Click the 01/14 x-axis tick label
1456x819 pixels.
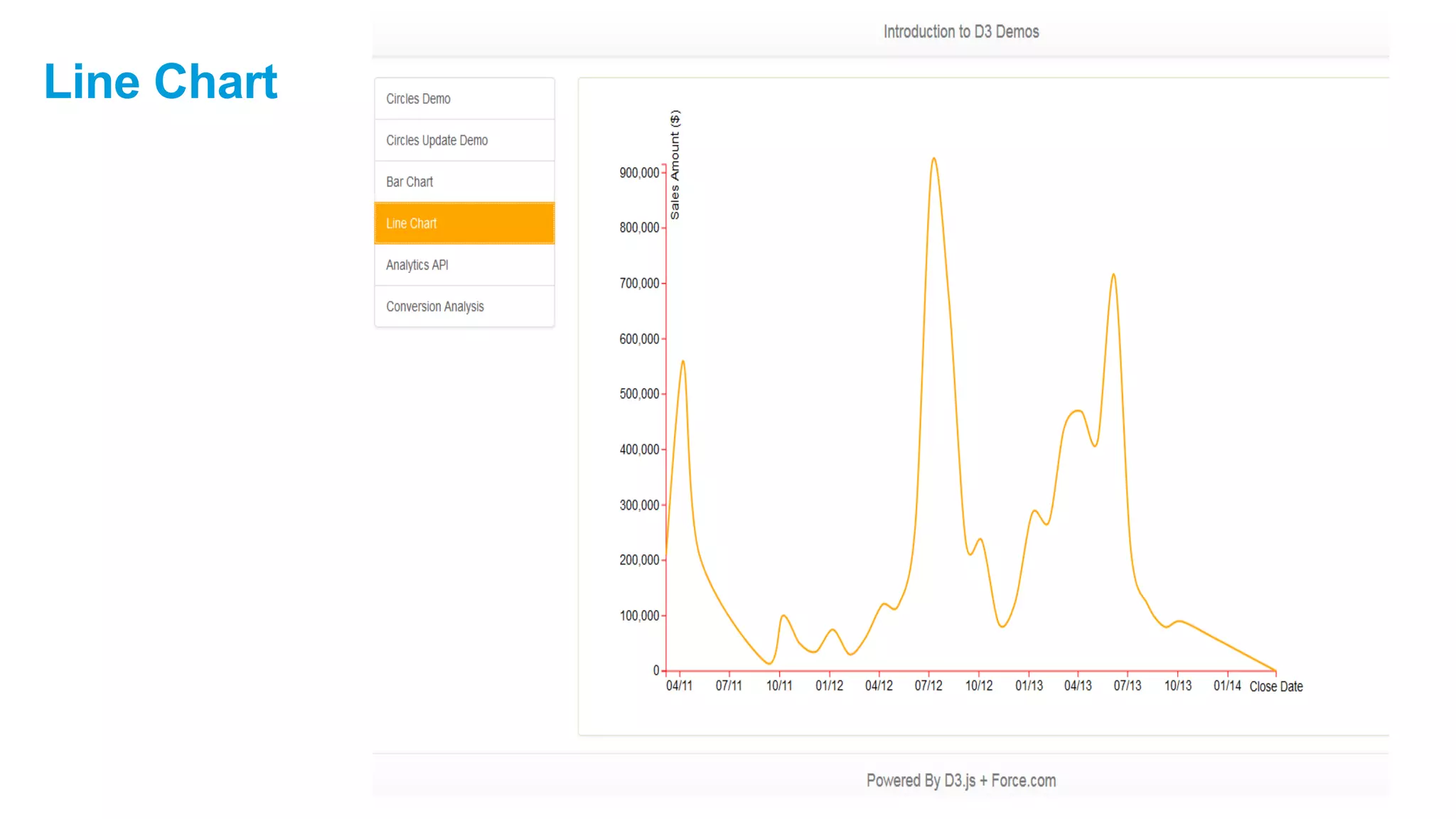click(x=1227, y=686)
